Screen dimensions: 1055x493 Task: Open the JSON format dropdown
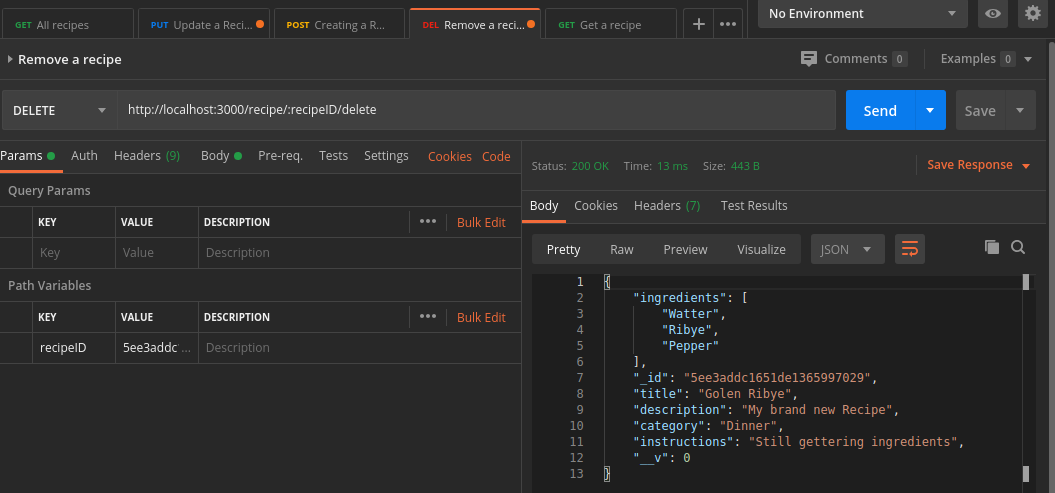coord(848,249)
